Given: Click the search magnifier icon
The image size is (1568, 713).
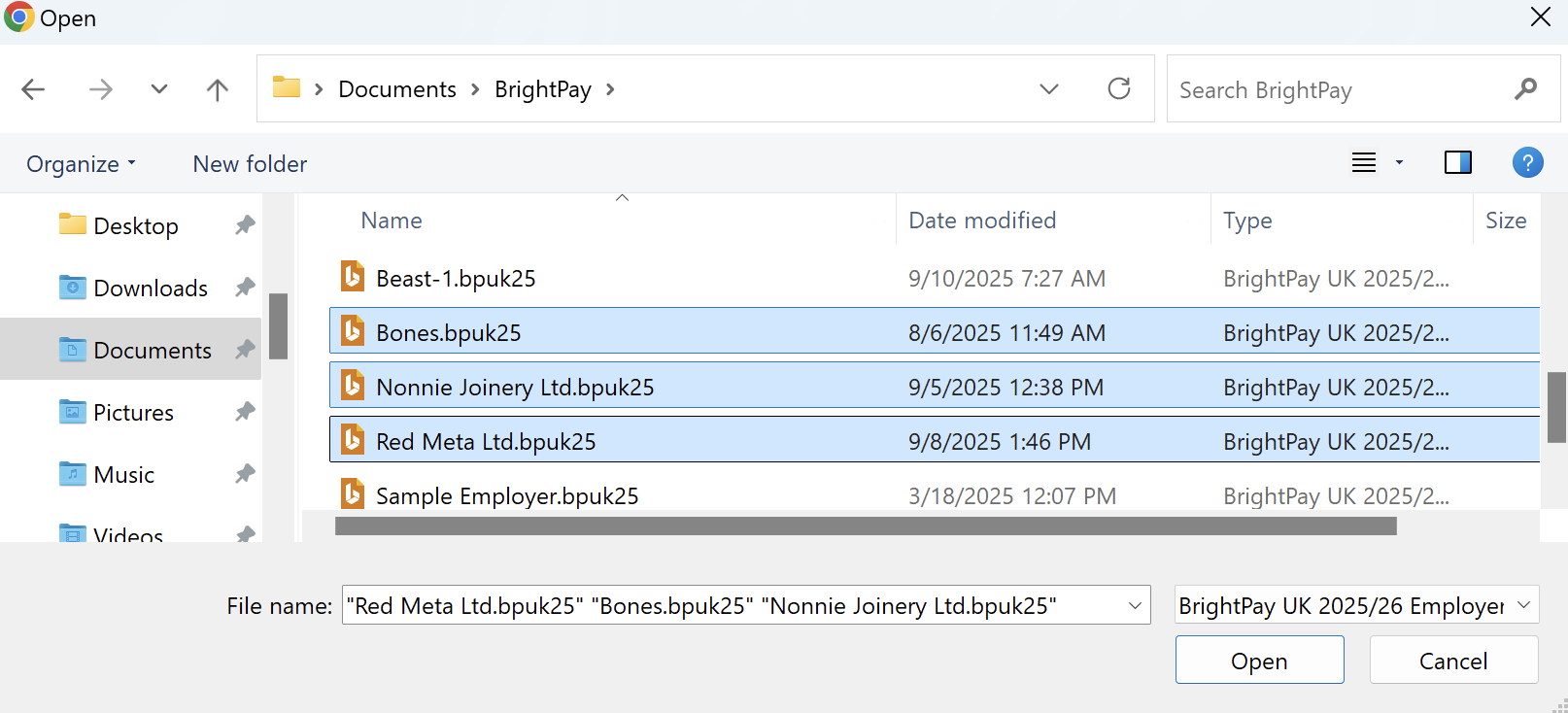Looking at the screenshot, I should pos(1525,89).
